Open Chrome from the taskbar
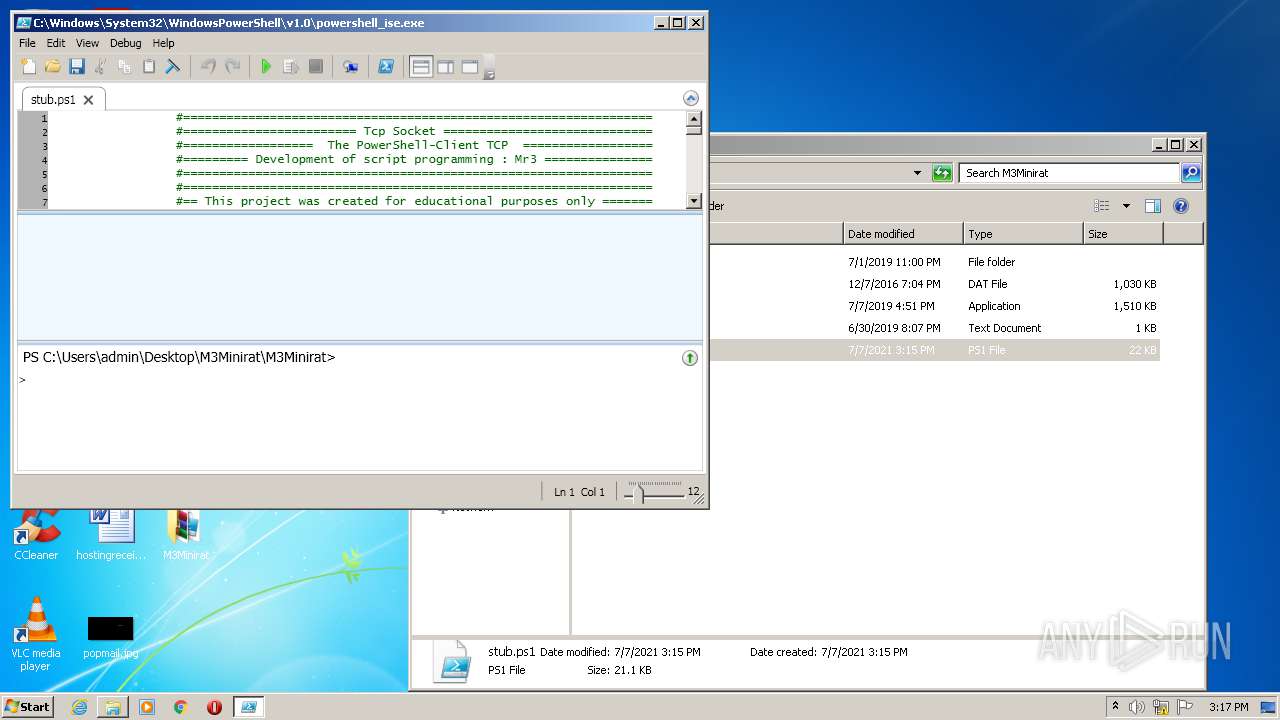 pyautogui.click(x=181, y=707)
